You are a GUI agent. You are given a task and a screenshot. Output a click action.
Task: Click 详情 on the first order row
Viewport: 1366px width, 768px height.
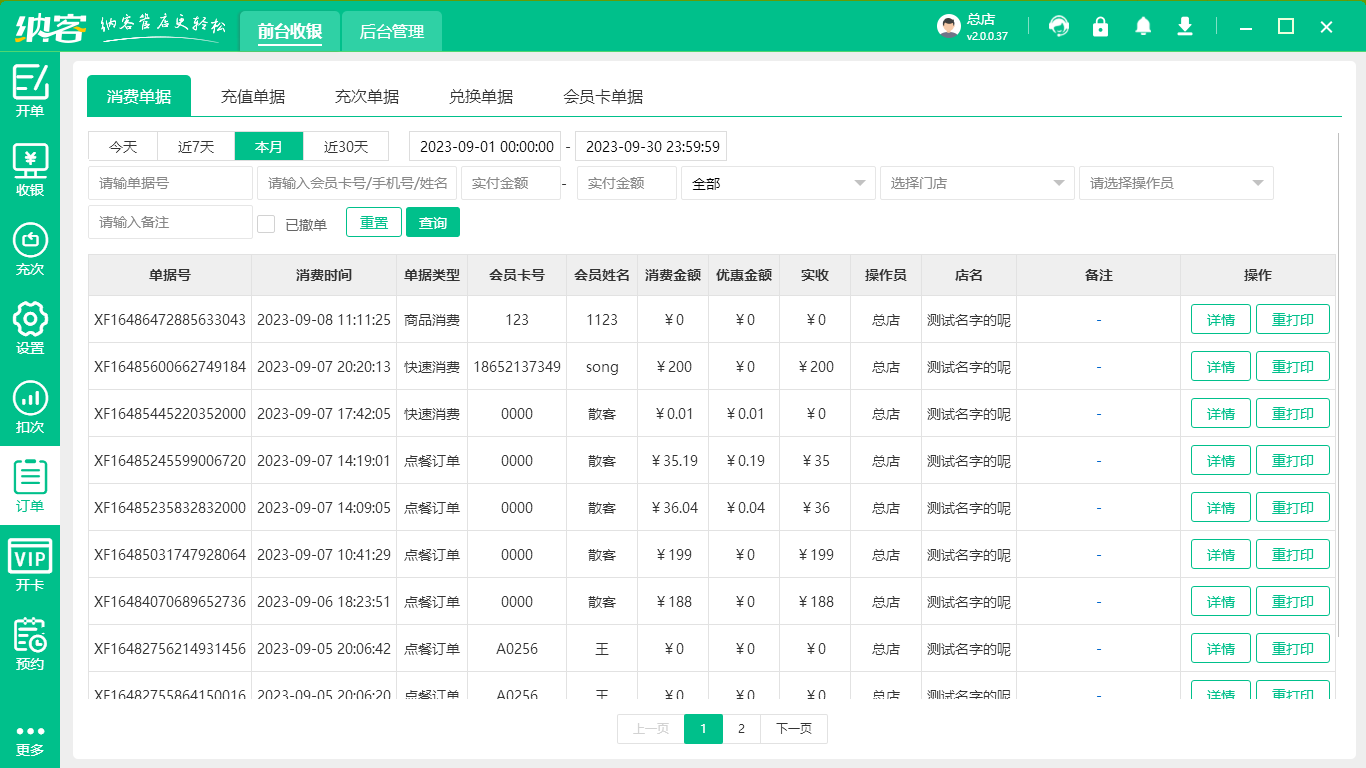tap(1220, 319)
